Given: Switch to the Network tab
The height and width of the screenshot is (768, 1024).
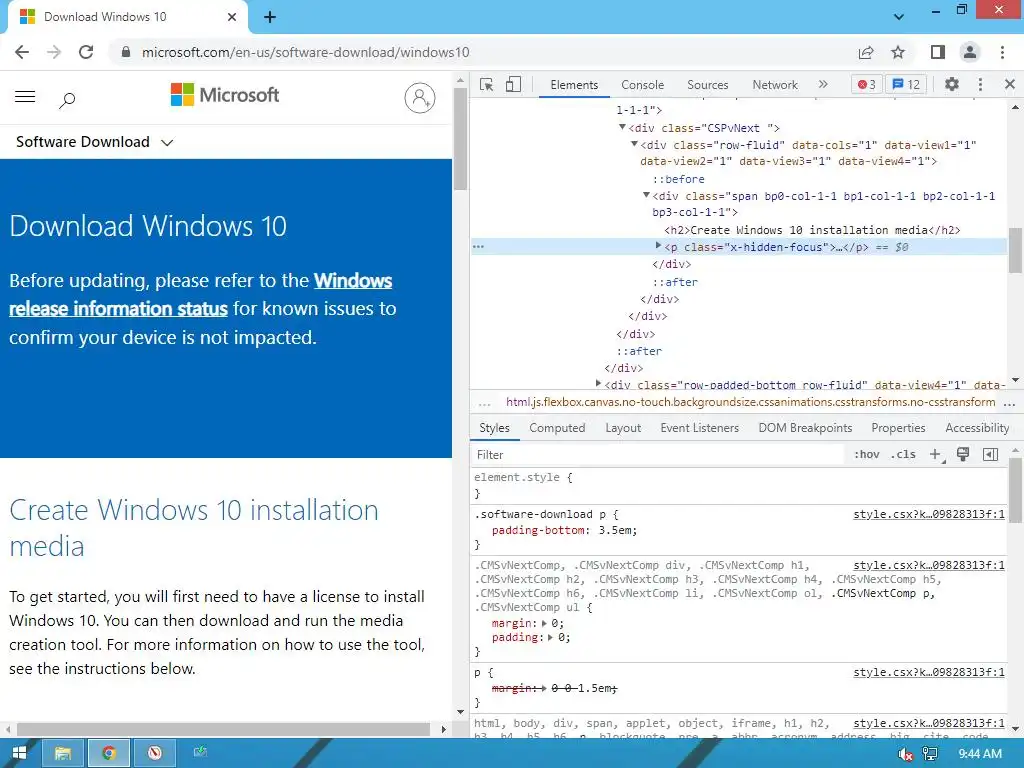Looking at the screenshot, I should (775, 85).
